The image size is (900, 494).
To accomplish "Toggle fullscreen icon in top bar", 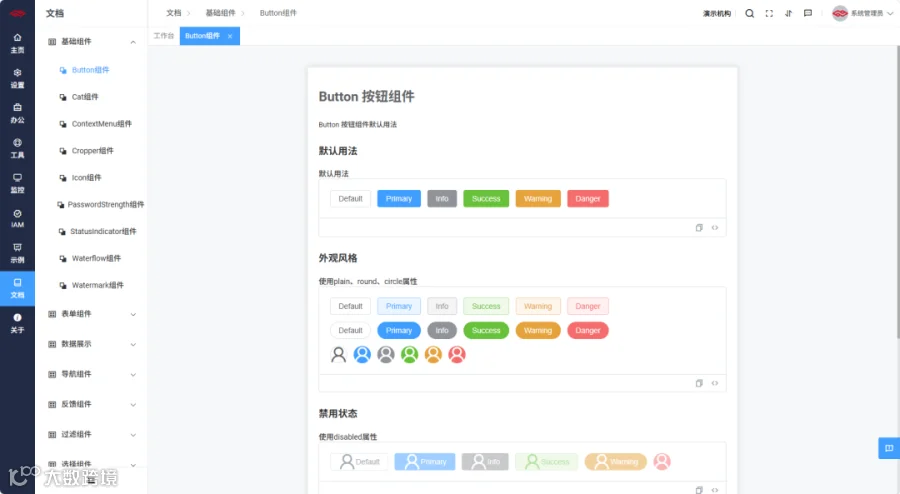I will 769,13.
